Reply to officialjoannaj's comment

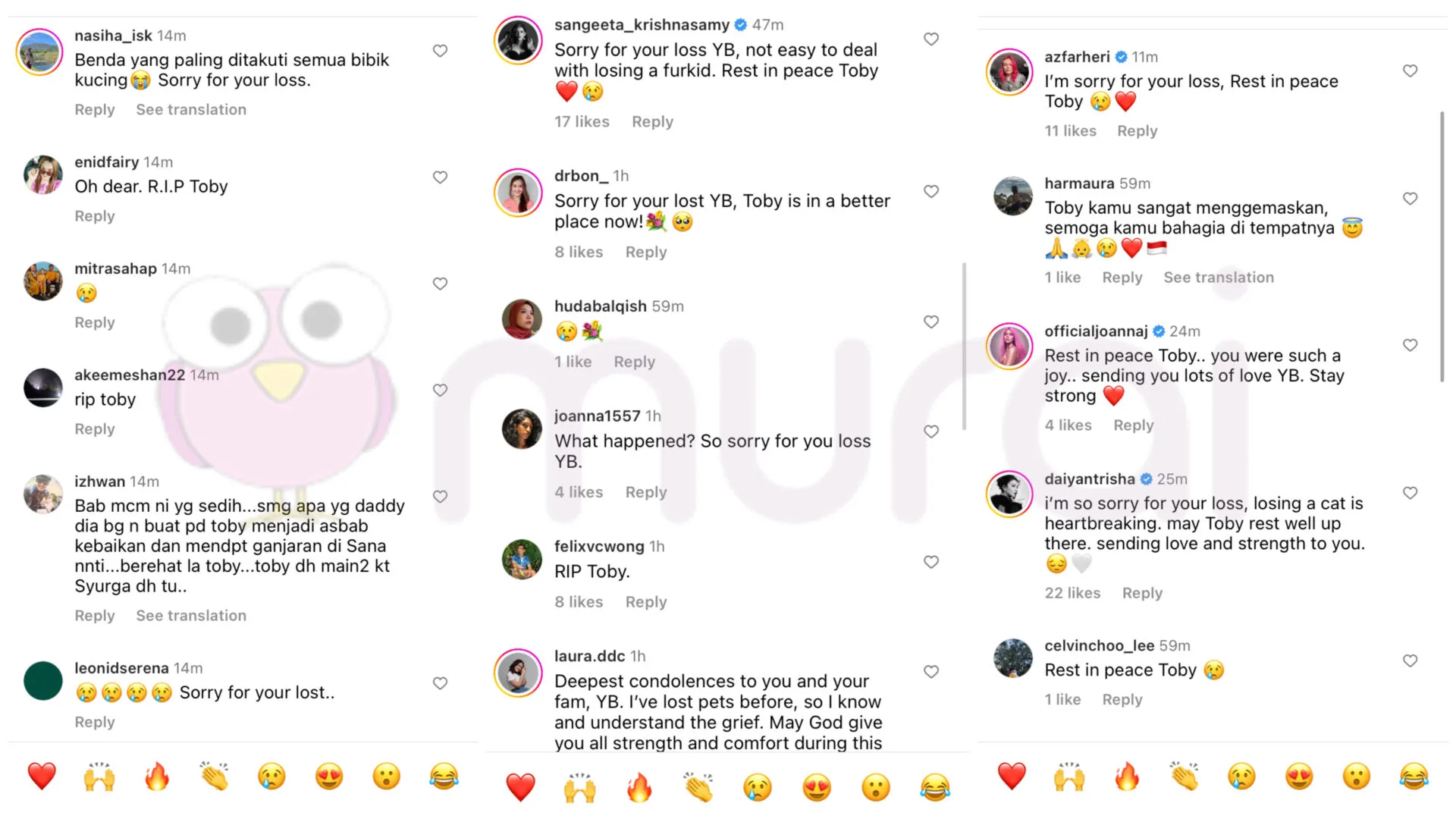(x=1133, y=425)
